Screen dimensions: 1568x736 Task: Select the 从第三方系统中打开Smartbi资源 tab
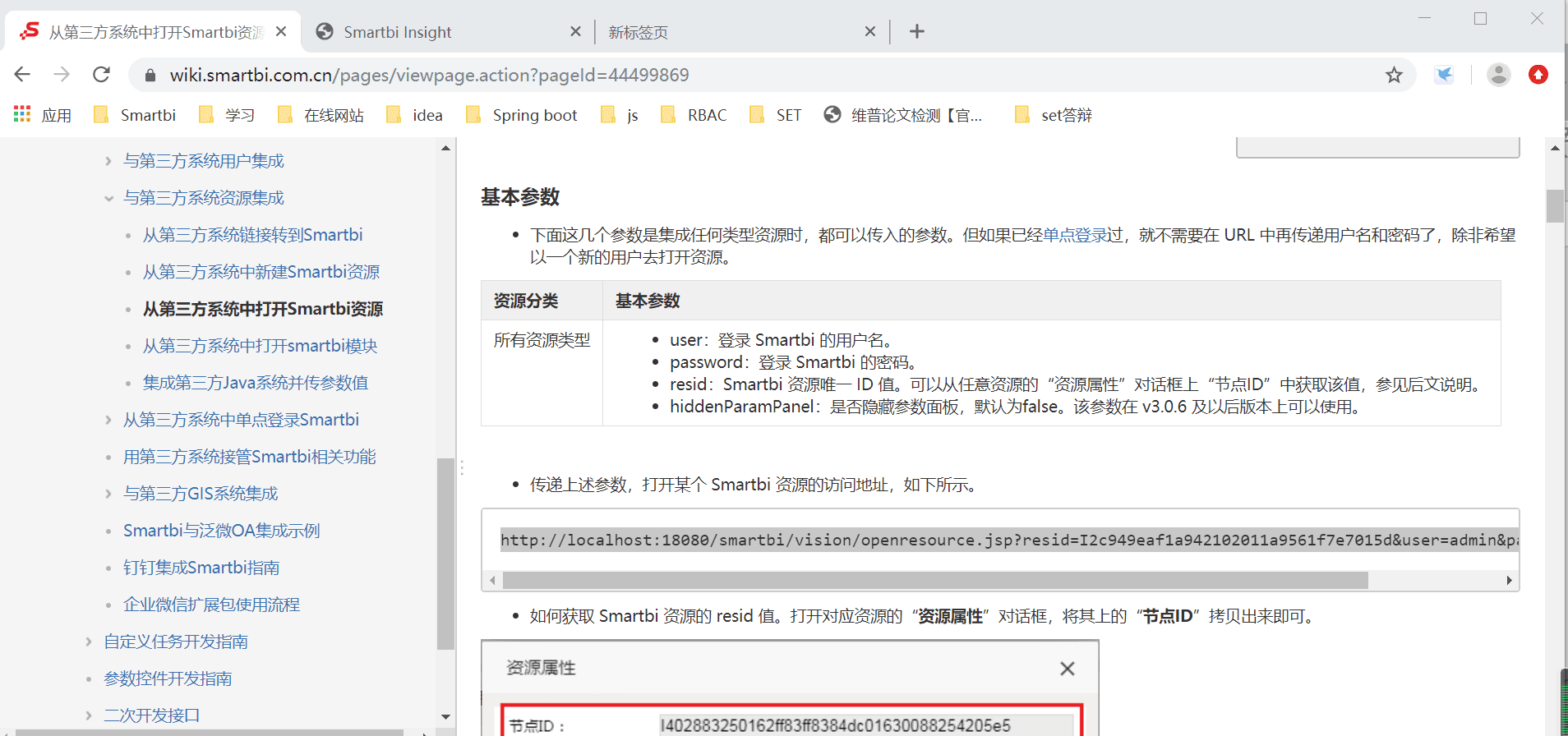tap(154, 32)
